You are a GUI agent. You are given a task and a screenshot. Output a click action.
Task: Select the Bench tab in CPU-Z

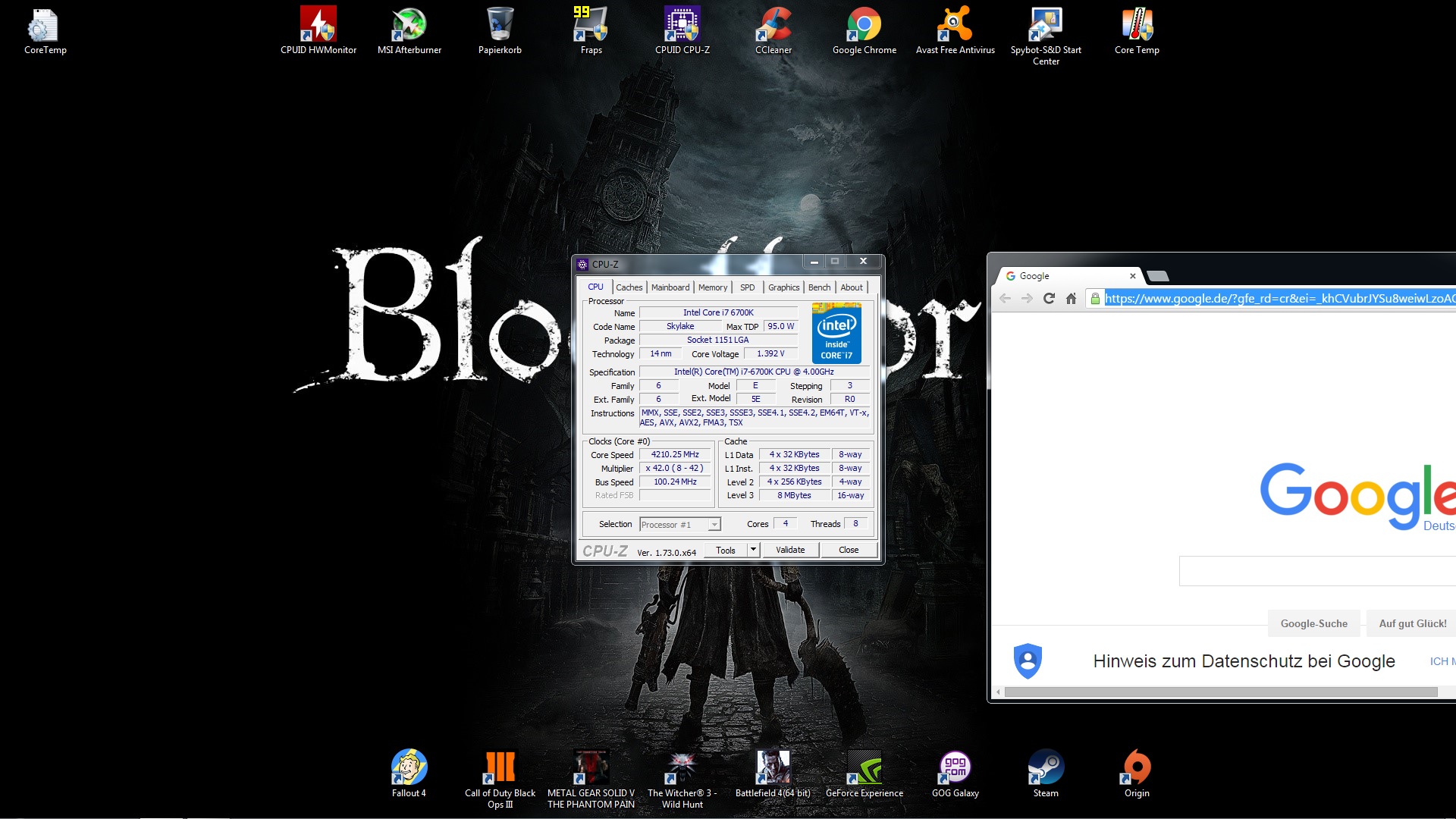819,287
